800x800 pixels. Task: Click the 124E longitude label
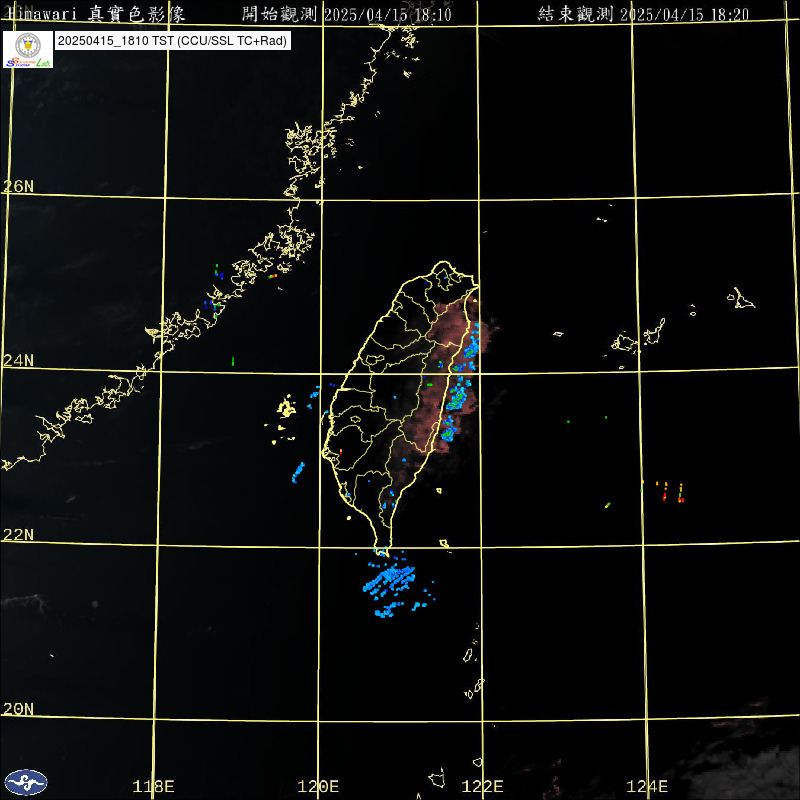coord(649,786)
